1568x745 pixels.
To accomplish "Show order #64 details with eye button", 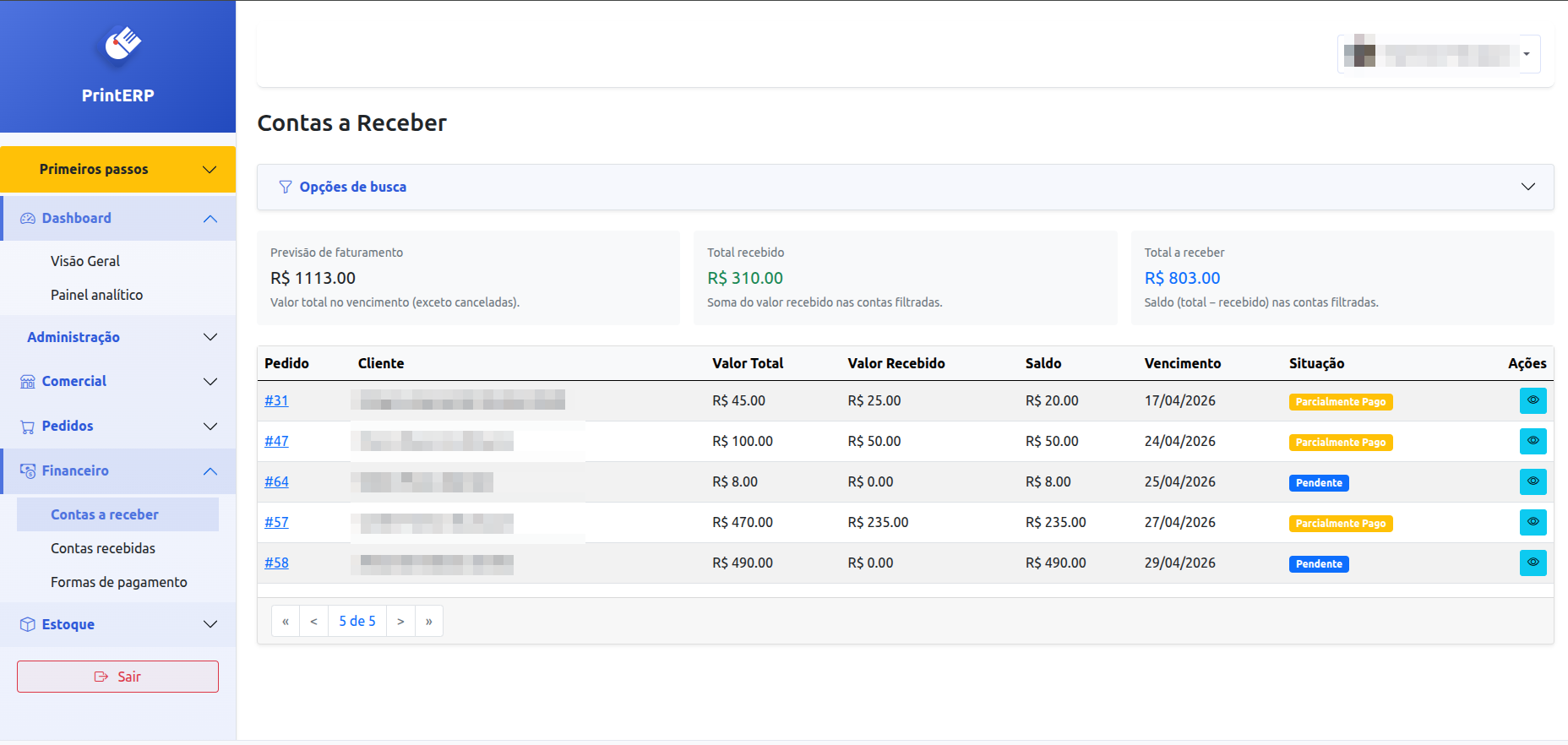I will tap(1533, 481).
